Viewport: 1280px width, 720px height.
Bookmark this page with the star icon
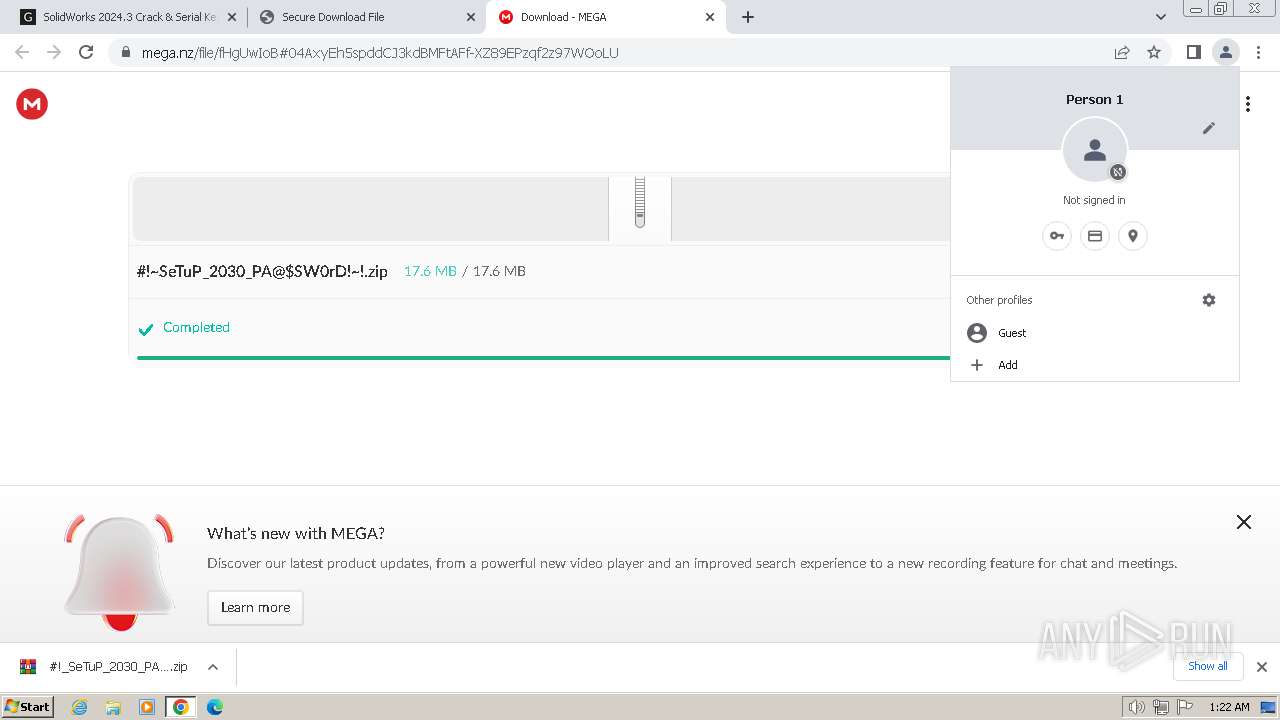pyautogui.click(x=1154, y=52)
